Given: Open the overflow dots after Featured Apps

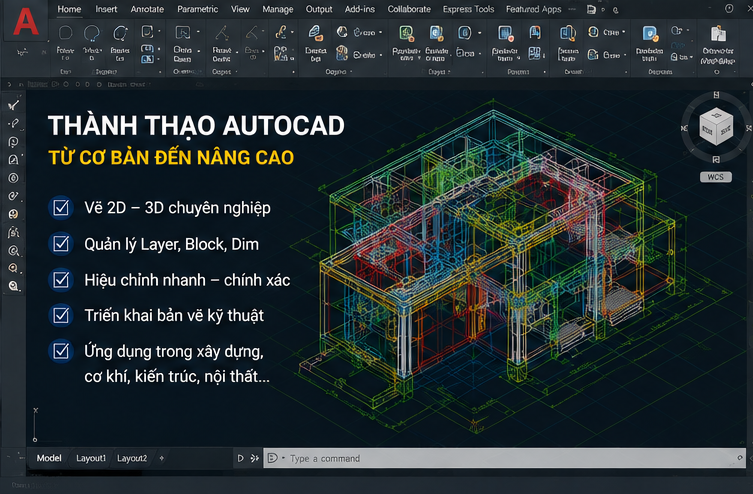Looking at the screenshot, I should (572, 9).
